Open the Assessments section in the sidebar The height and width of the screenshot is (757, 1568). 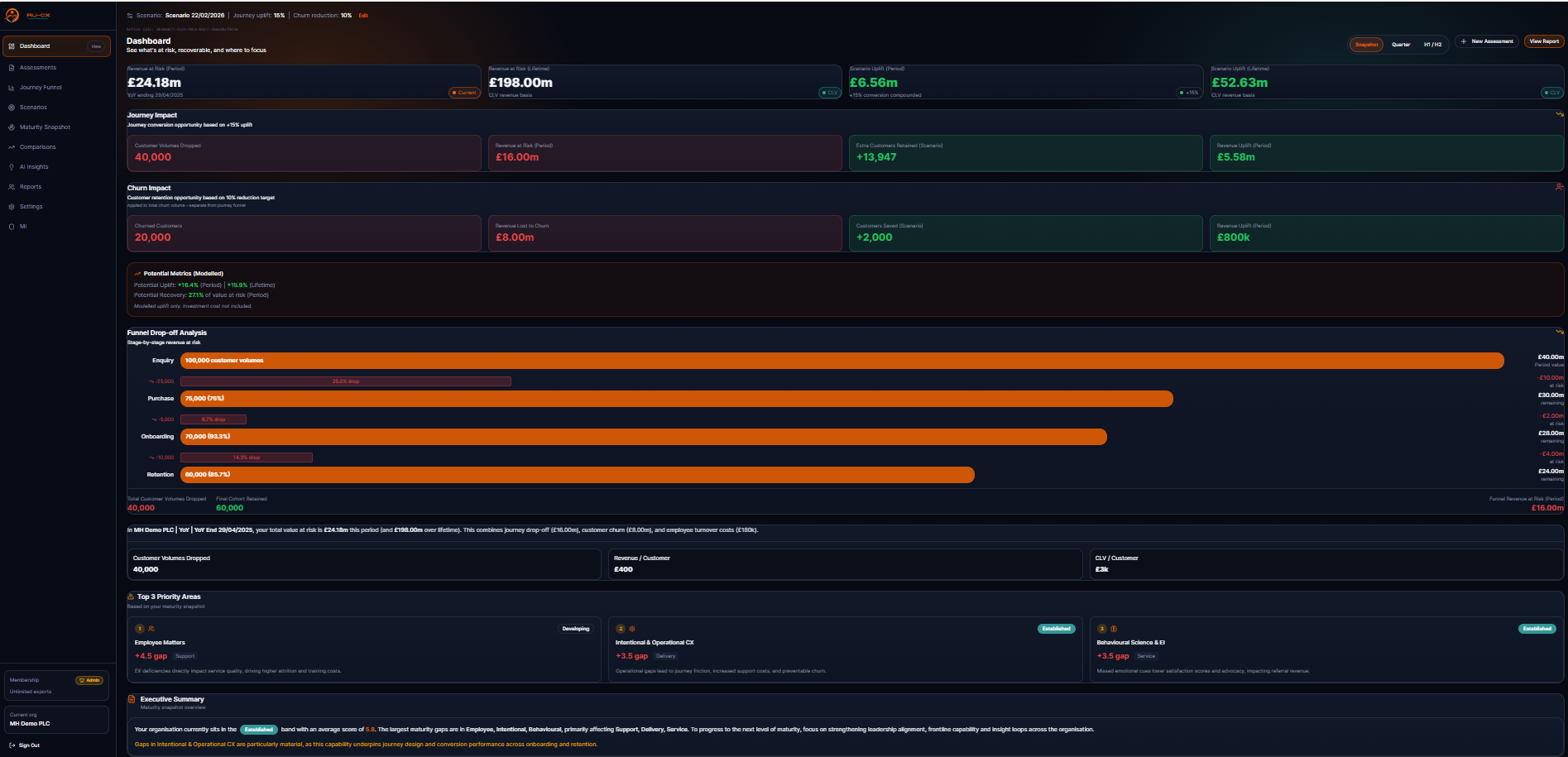[x=38, y=67]
